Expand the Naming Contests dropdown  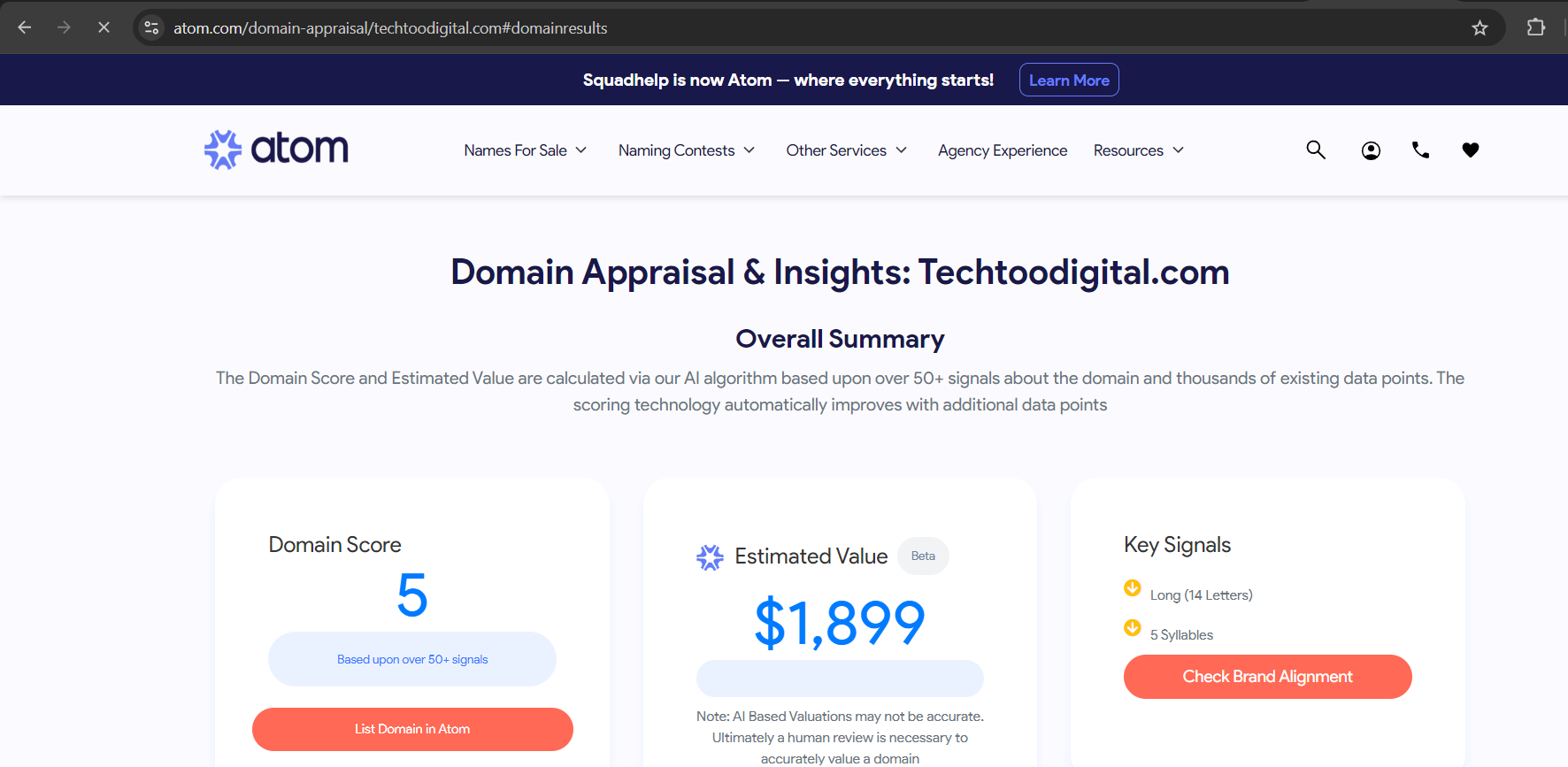click(x=686, y=150)
